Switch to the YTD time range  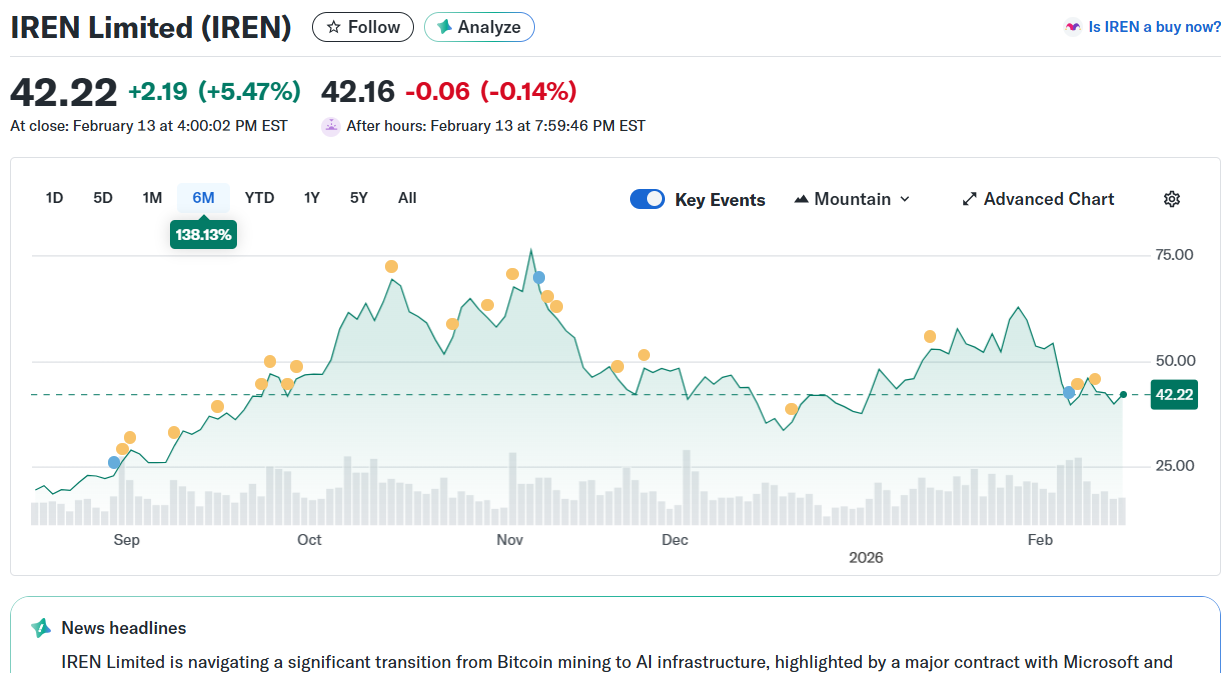point(259,198)
